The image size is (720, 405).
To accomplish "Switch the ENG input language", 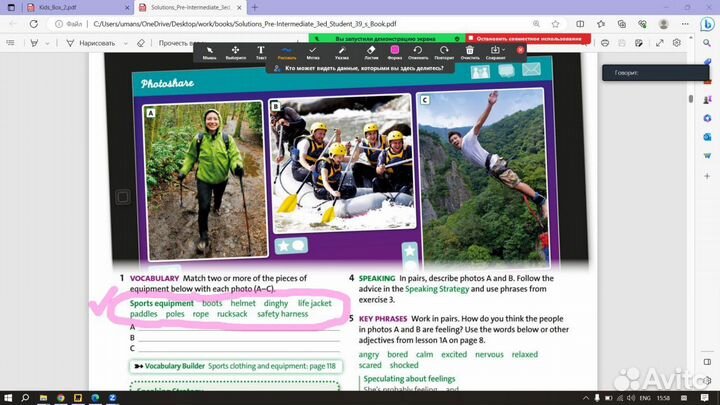I will [645, 398].
